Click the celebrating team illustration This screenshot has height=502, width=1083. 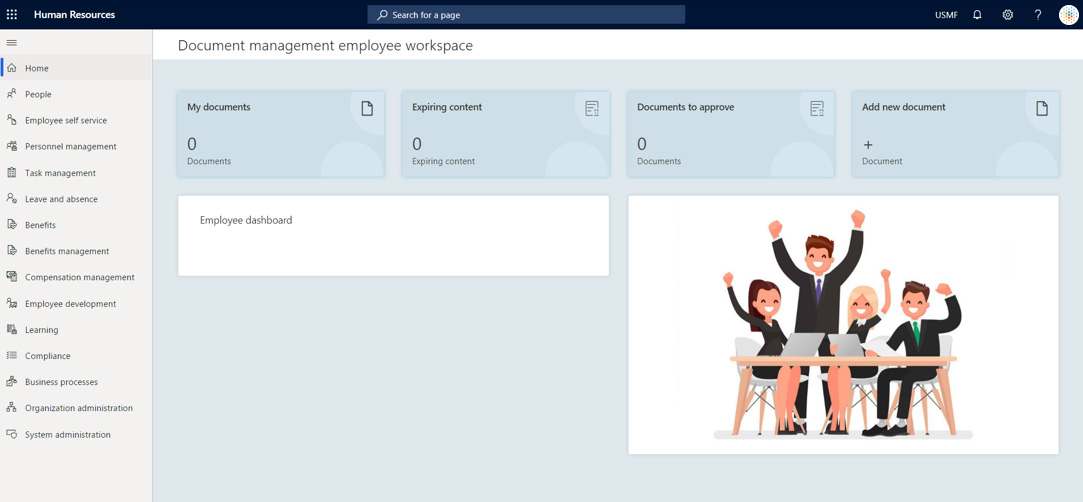pyautogui.click(x=843, y=325)
